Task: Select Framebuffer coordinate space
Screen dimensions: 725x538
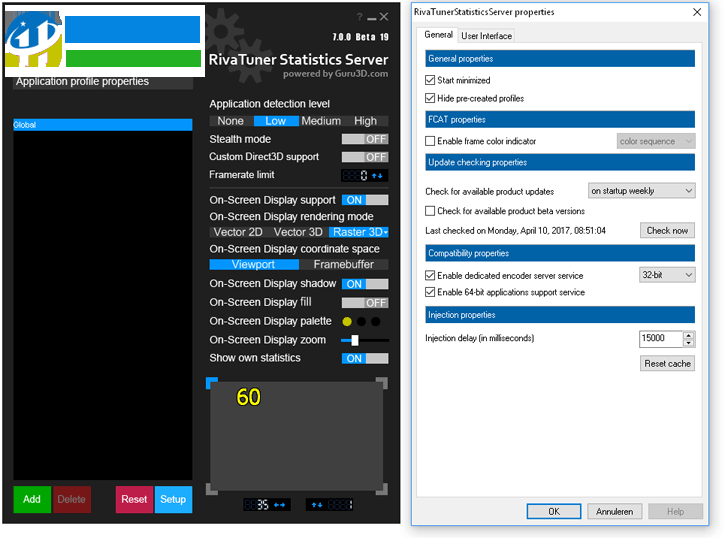Action: (x=344, y=264)
